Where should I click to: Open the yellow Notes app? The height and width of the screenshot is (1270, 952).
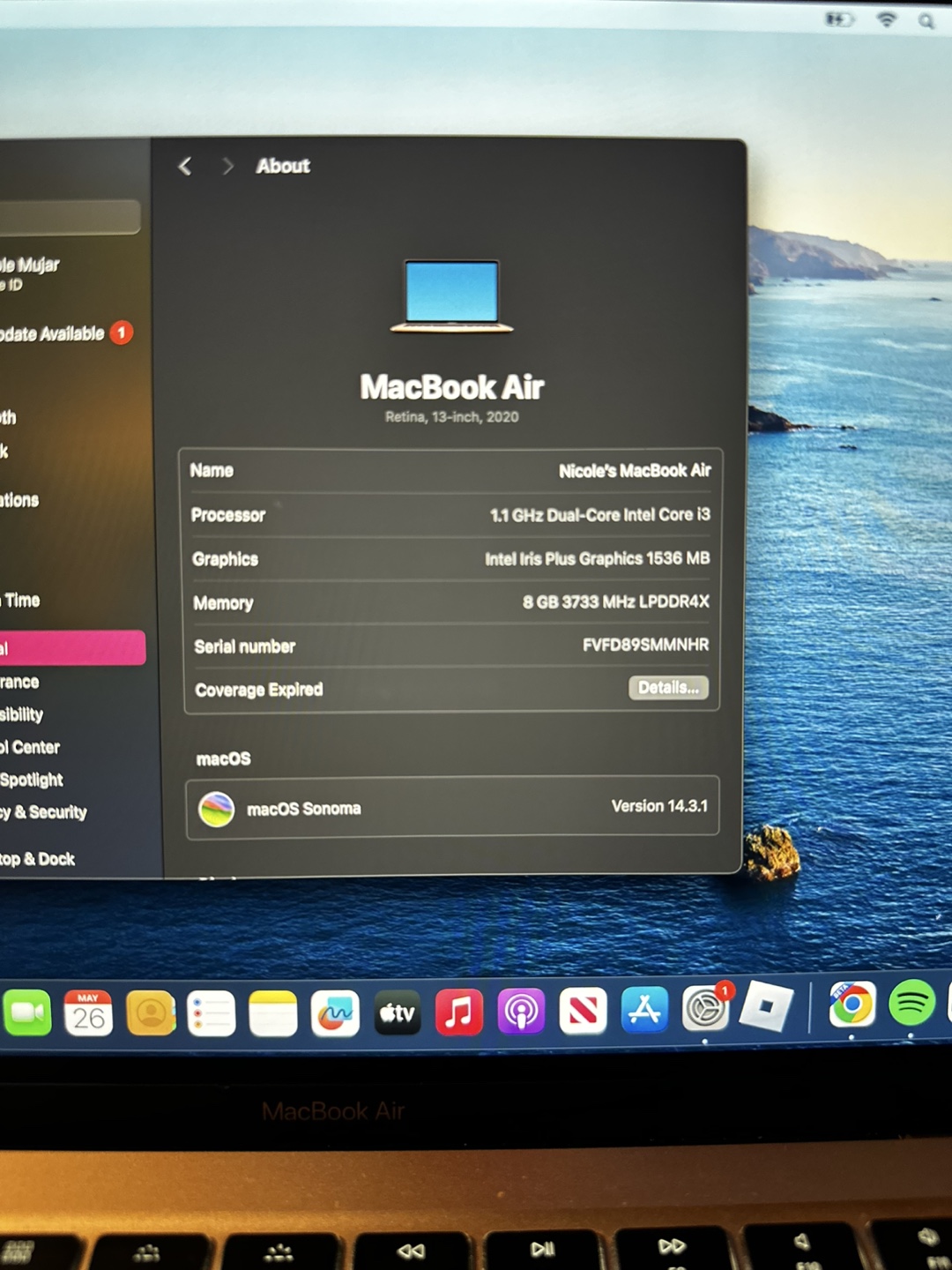click(273, 1013)
